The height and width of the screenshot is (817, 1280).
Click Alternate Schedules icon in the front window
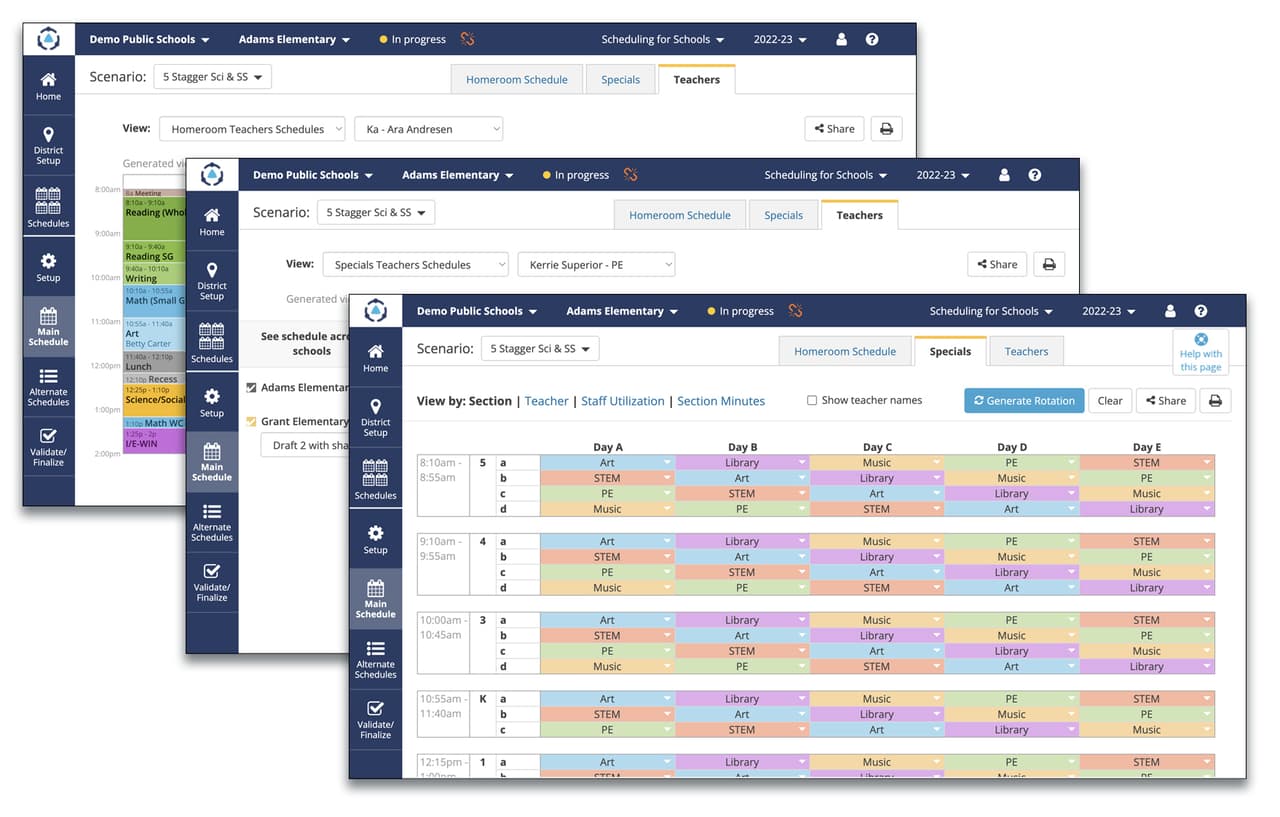[375, 658]
